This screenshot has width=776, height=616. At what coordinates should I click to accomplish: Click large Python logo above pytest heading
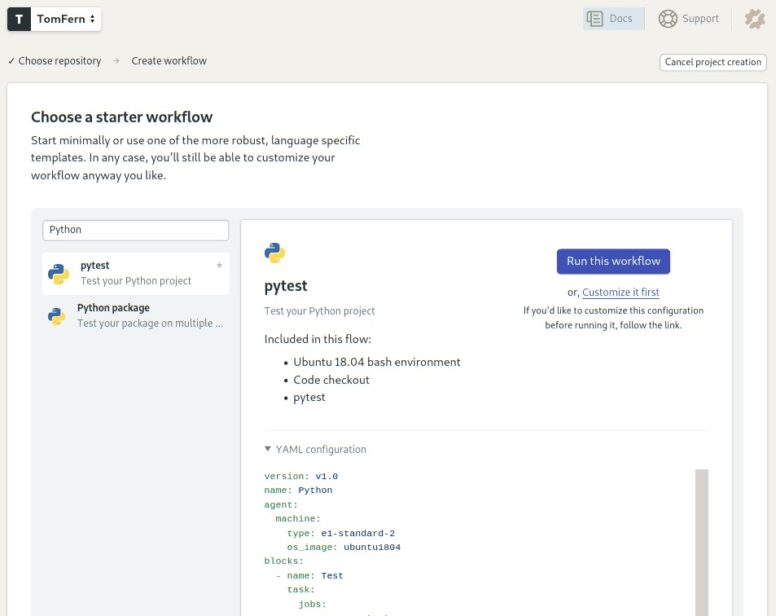click(x=275, y=253)
